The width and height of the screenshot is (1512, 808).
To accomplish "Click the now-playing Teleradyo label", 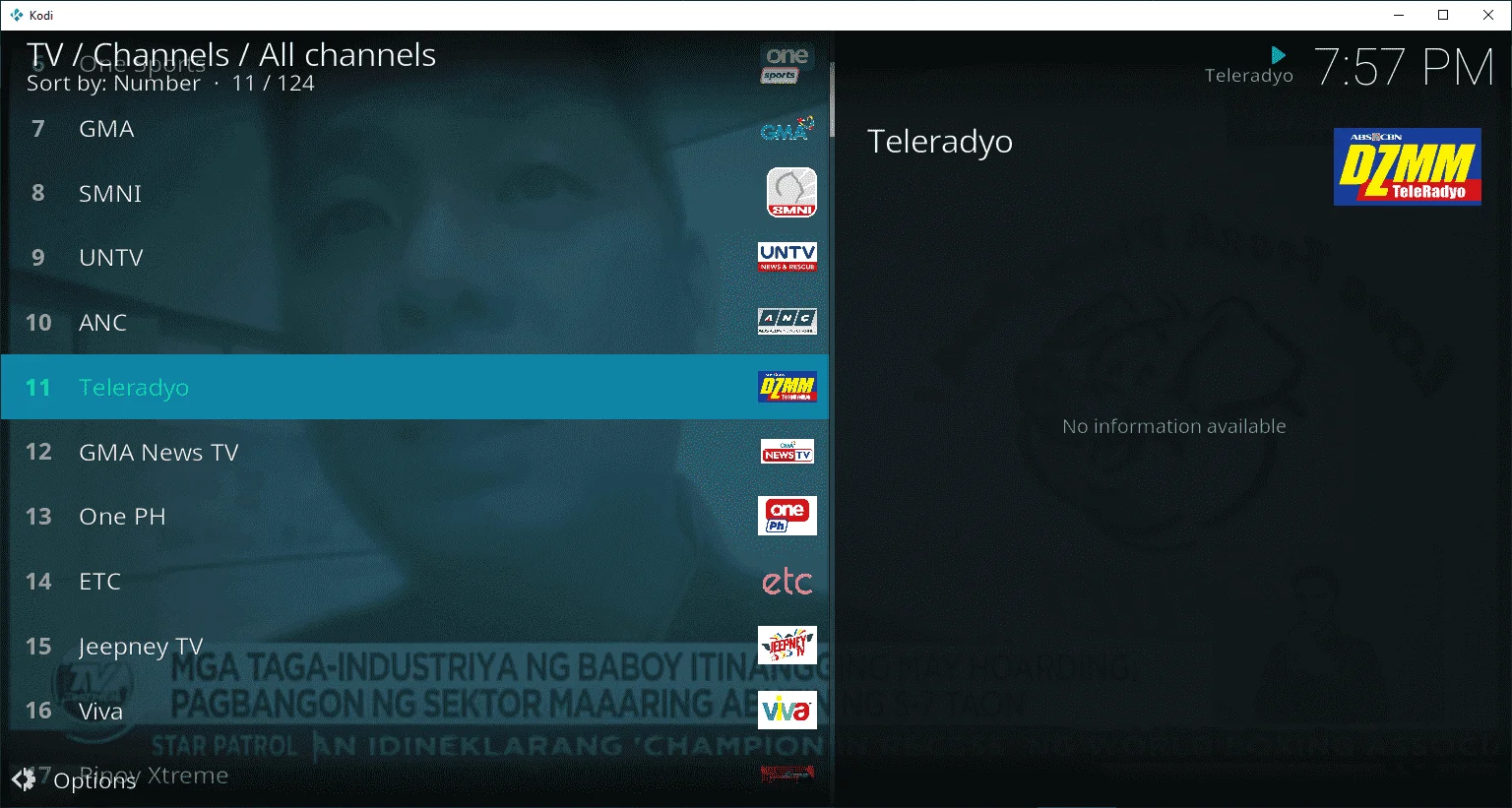I will 1248,76.
